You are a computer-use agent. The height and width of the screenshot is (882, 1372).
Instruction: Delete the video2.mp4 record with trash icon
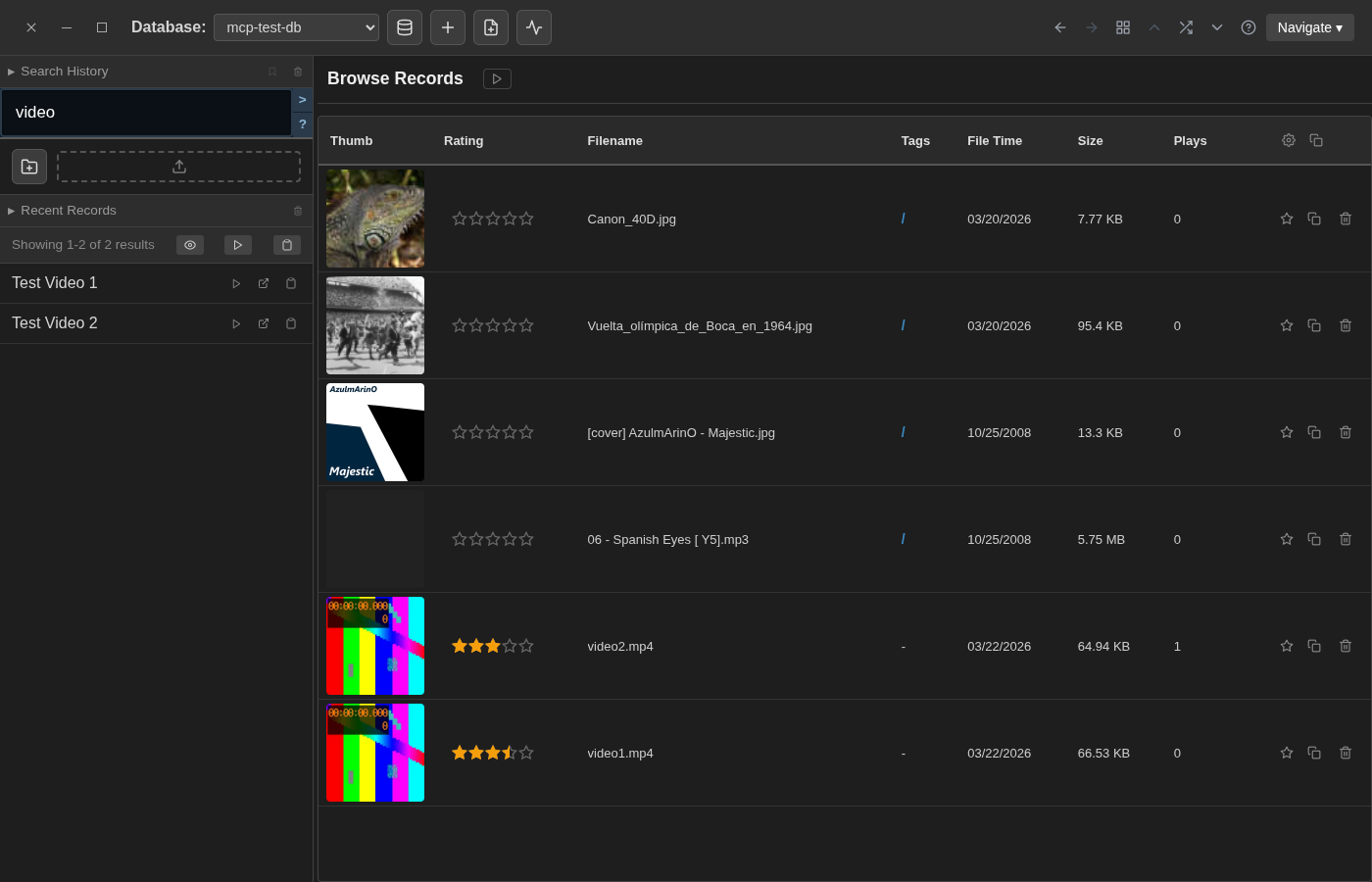[1346, 646]
